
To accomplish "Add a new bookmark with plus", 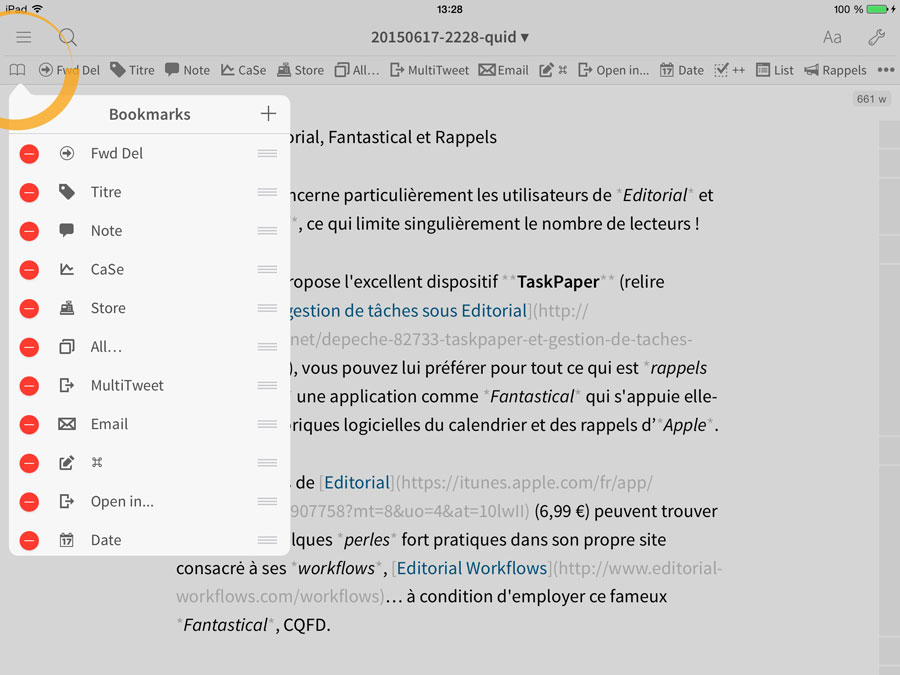I will [268, 114].
